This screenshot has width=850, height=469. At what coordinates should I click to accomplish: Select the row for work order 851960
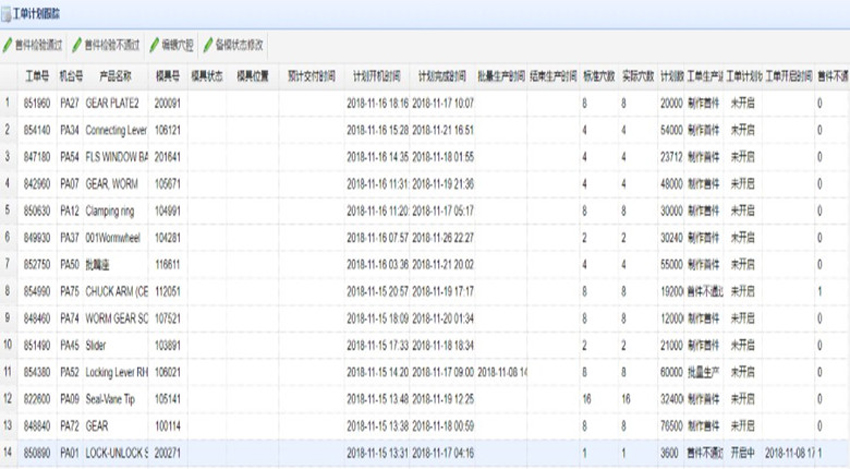pyautogui.click(x=38, y=103)
